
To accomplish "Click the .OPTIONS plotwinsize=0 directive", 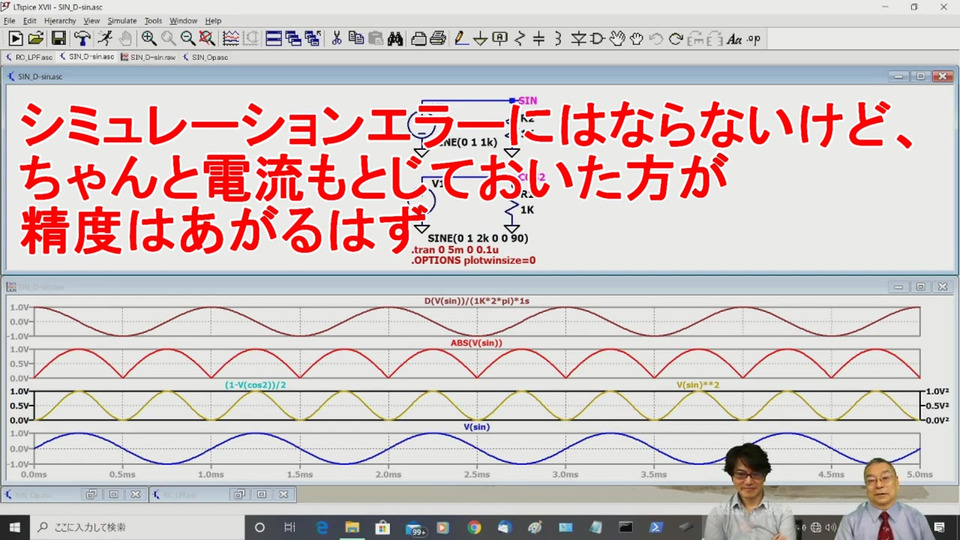I will tap(473, 260).
